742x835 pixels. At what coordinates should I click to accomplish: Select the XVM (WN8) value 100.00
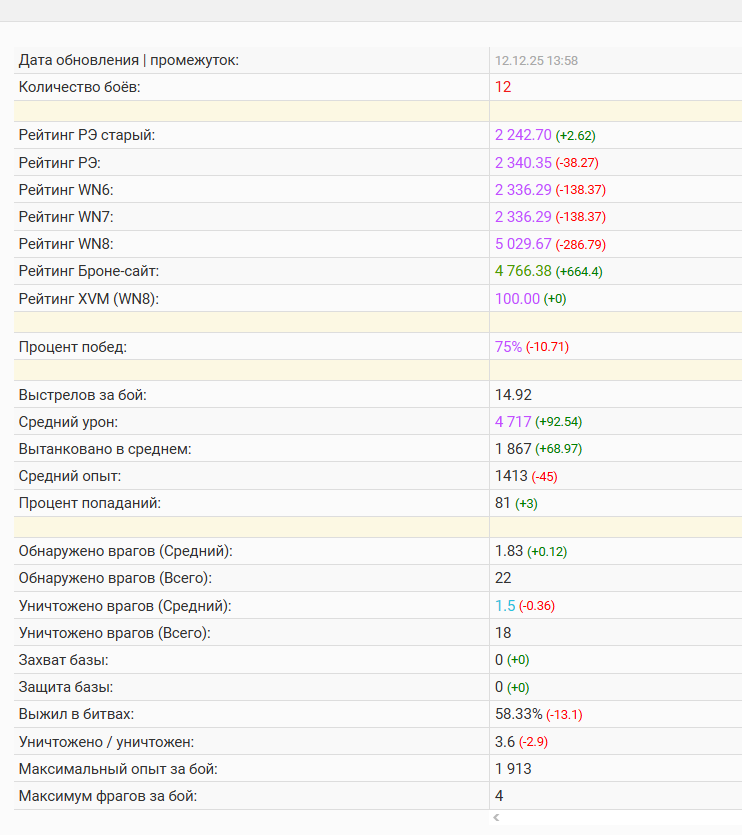pos(517,298)
